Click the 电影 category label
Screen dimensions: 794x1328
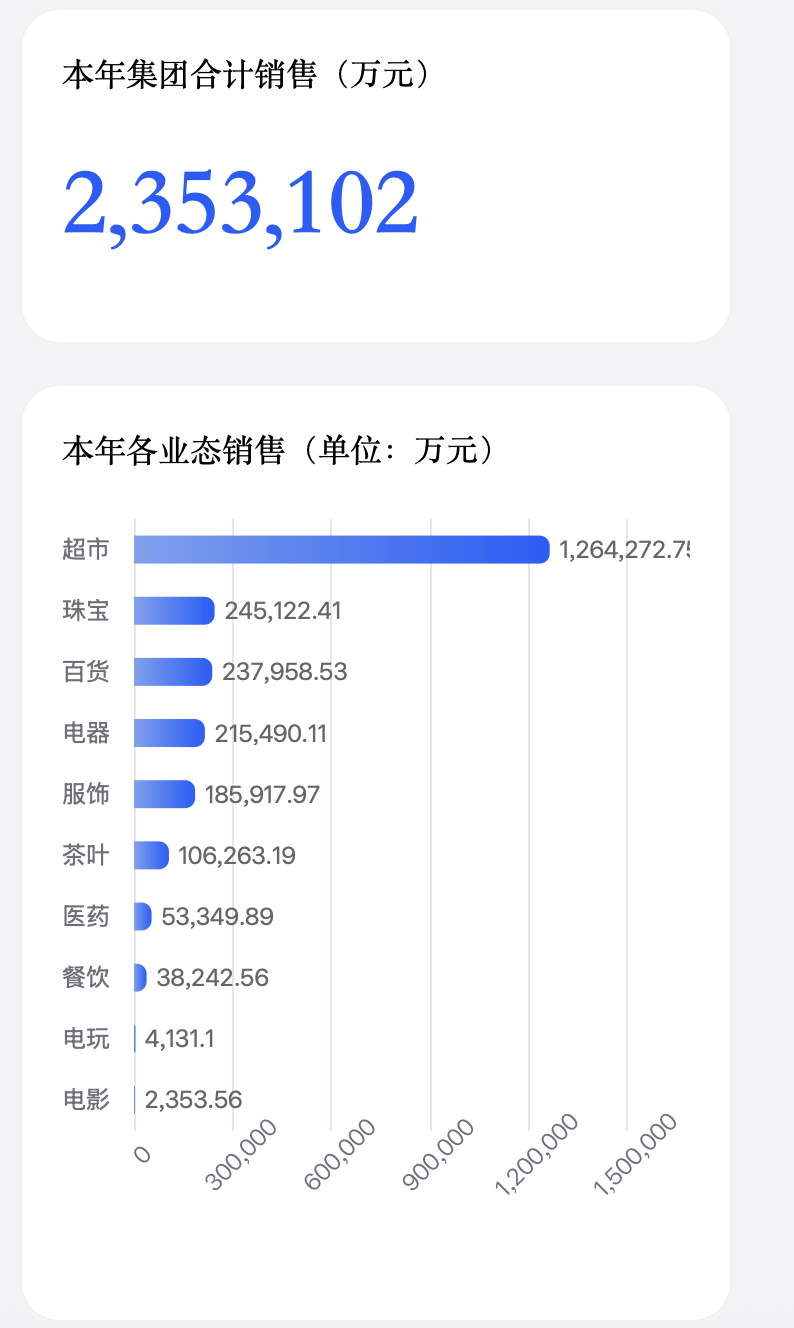(86, 1100)
